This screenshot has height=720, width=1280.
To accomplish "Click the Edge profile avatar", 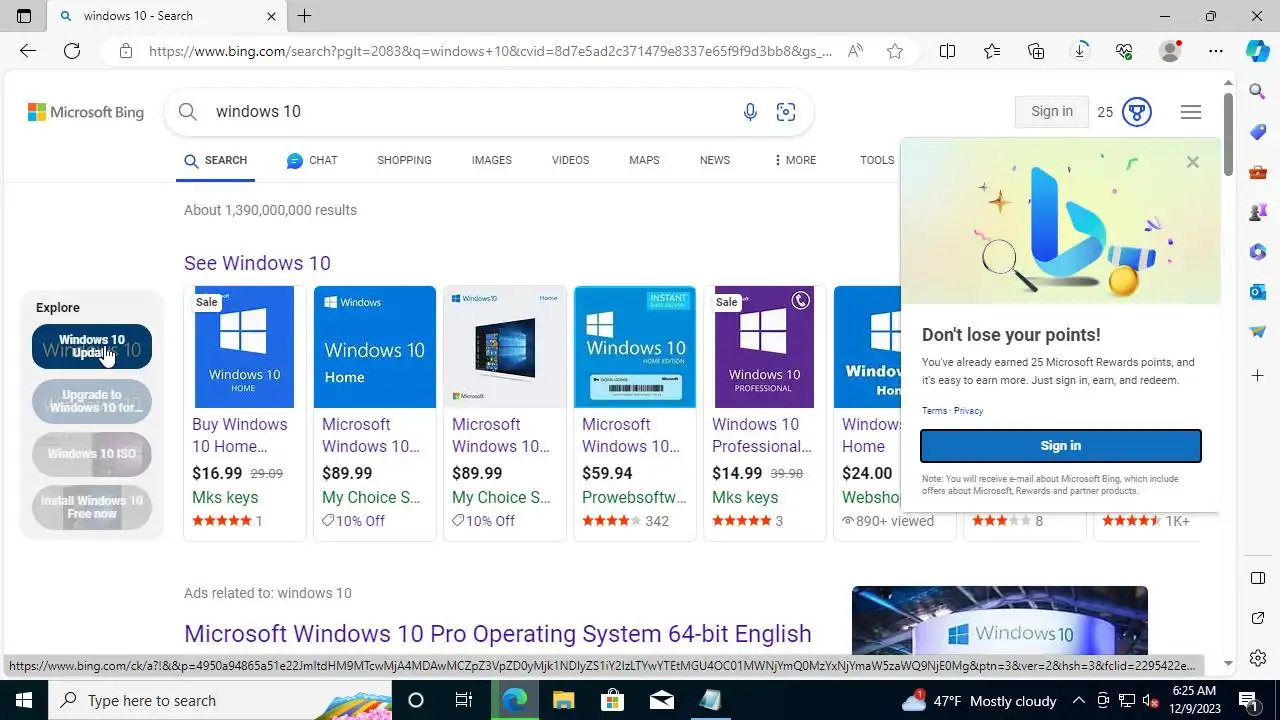I will click(x=1170, y=51).
